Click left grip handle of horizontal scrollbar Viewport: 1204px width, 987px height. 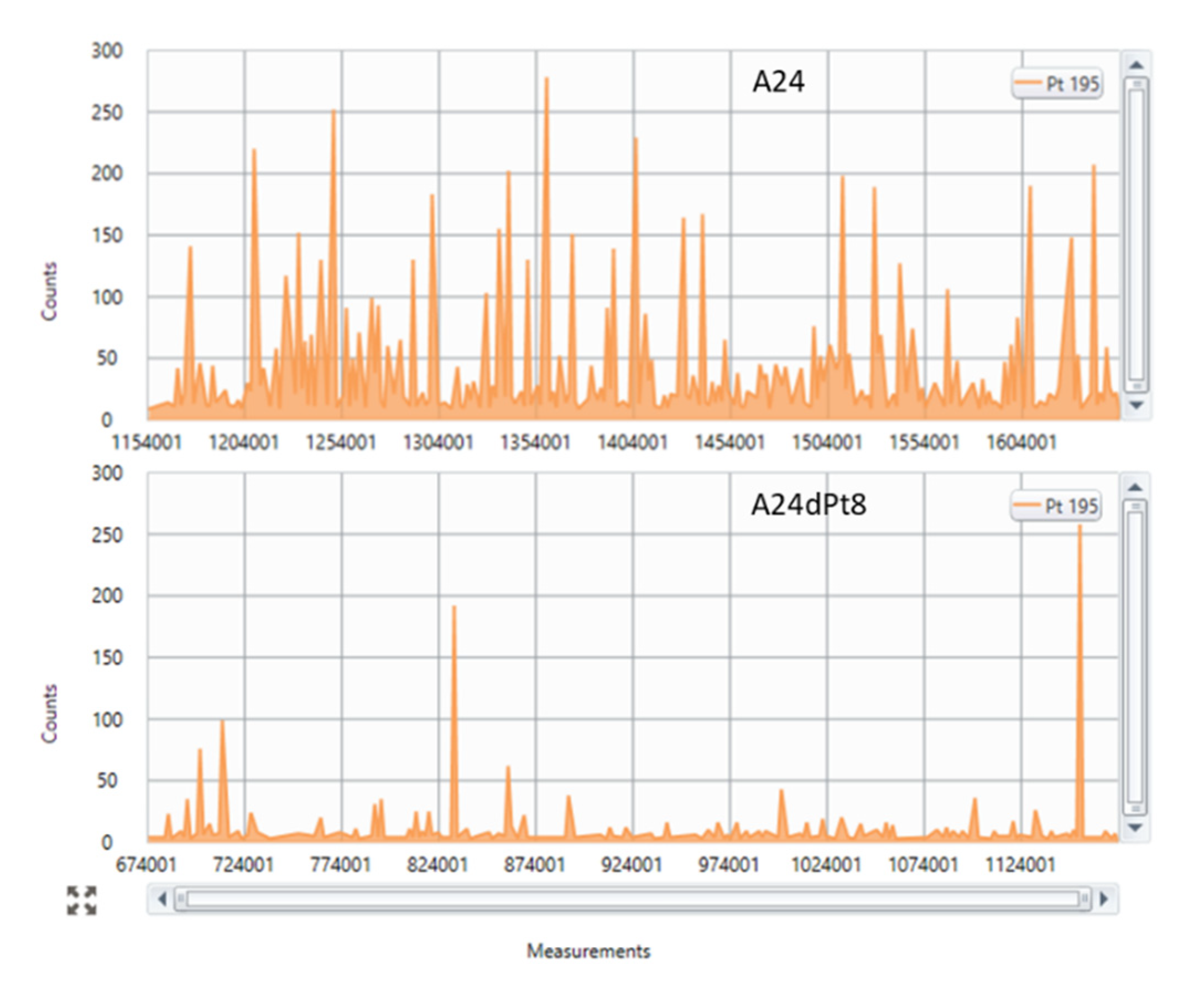point(181,899)
